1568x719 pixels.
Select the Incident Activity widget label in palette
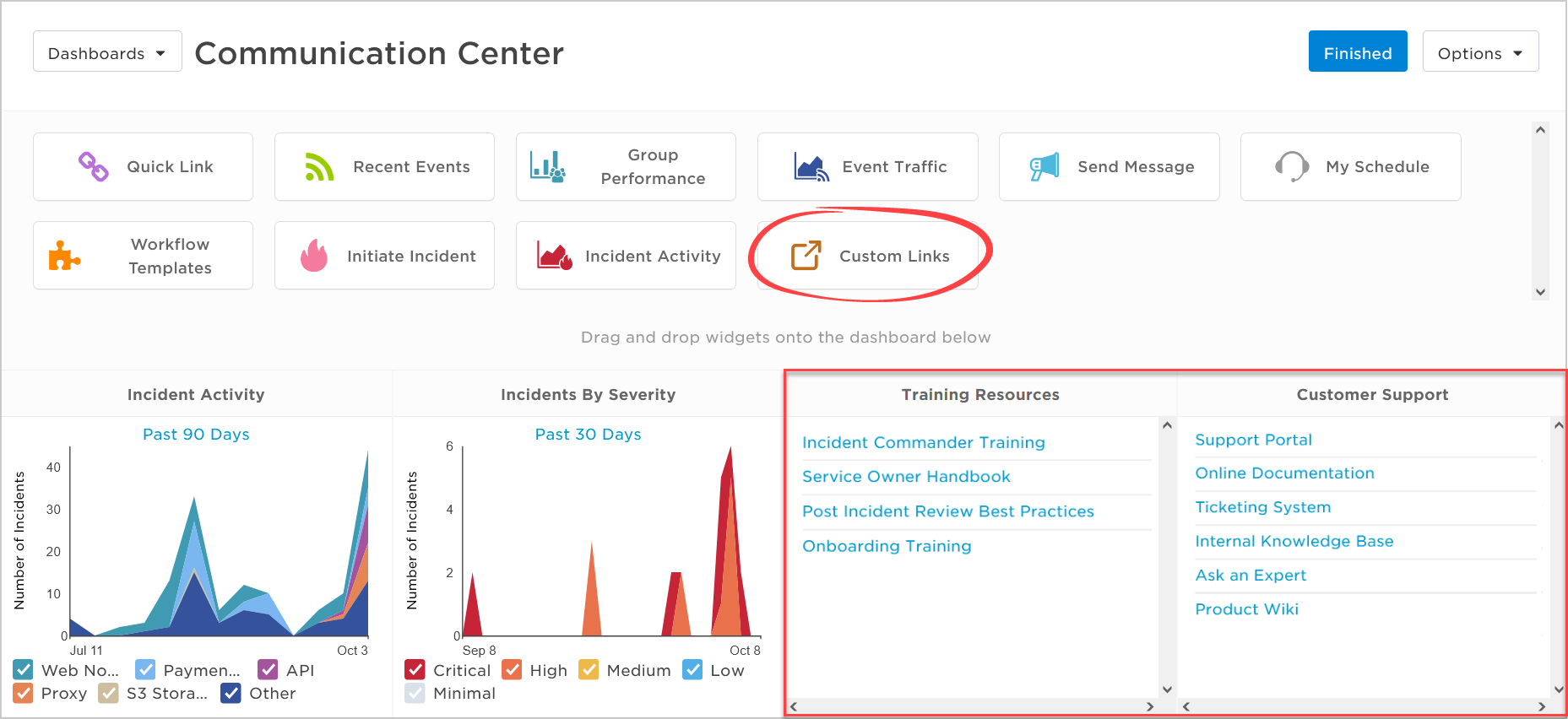(x=653, y=256)
